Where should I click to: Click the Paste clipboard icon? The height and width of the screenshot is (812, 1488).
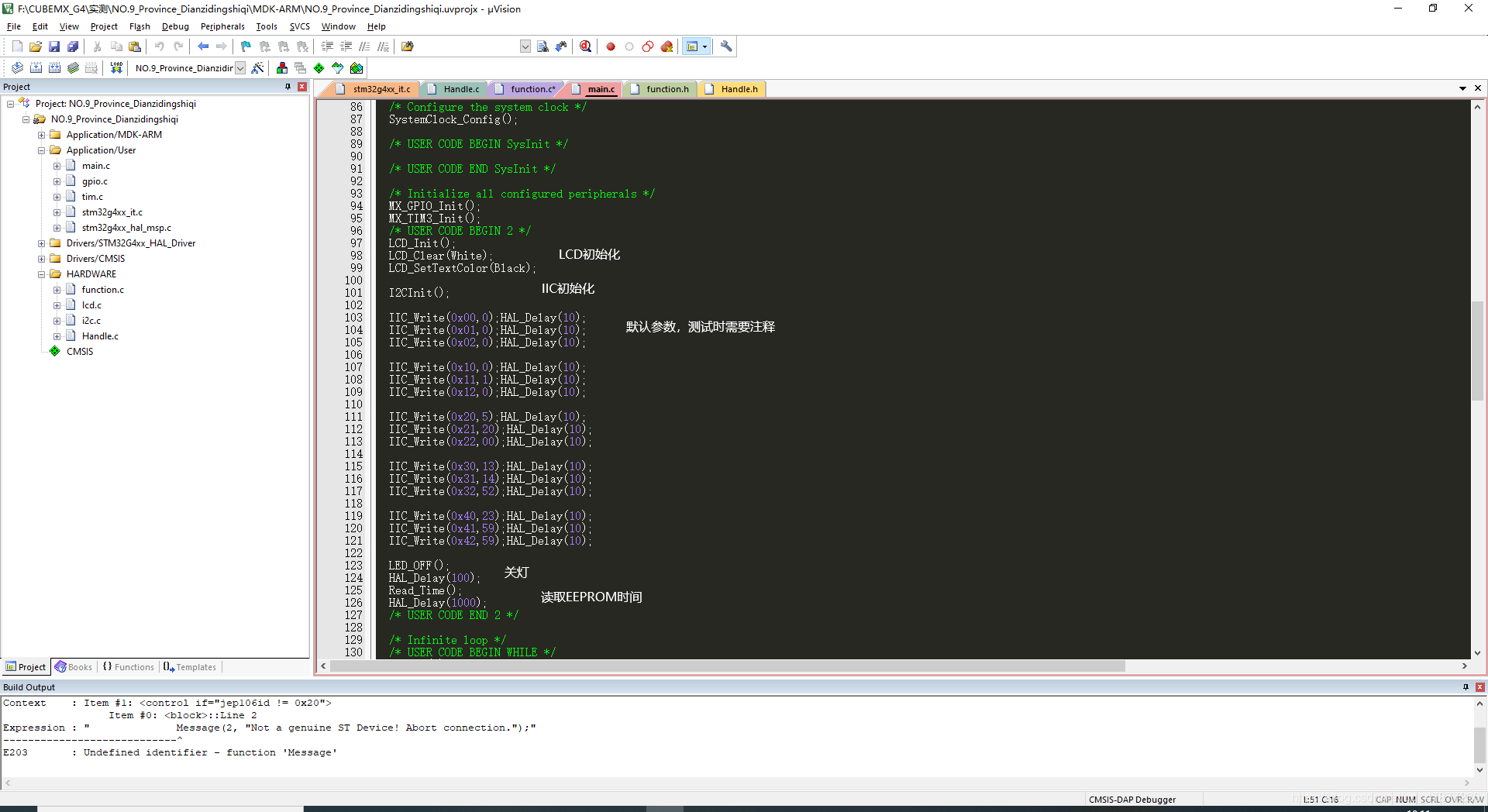[x=135, y=46]
